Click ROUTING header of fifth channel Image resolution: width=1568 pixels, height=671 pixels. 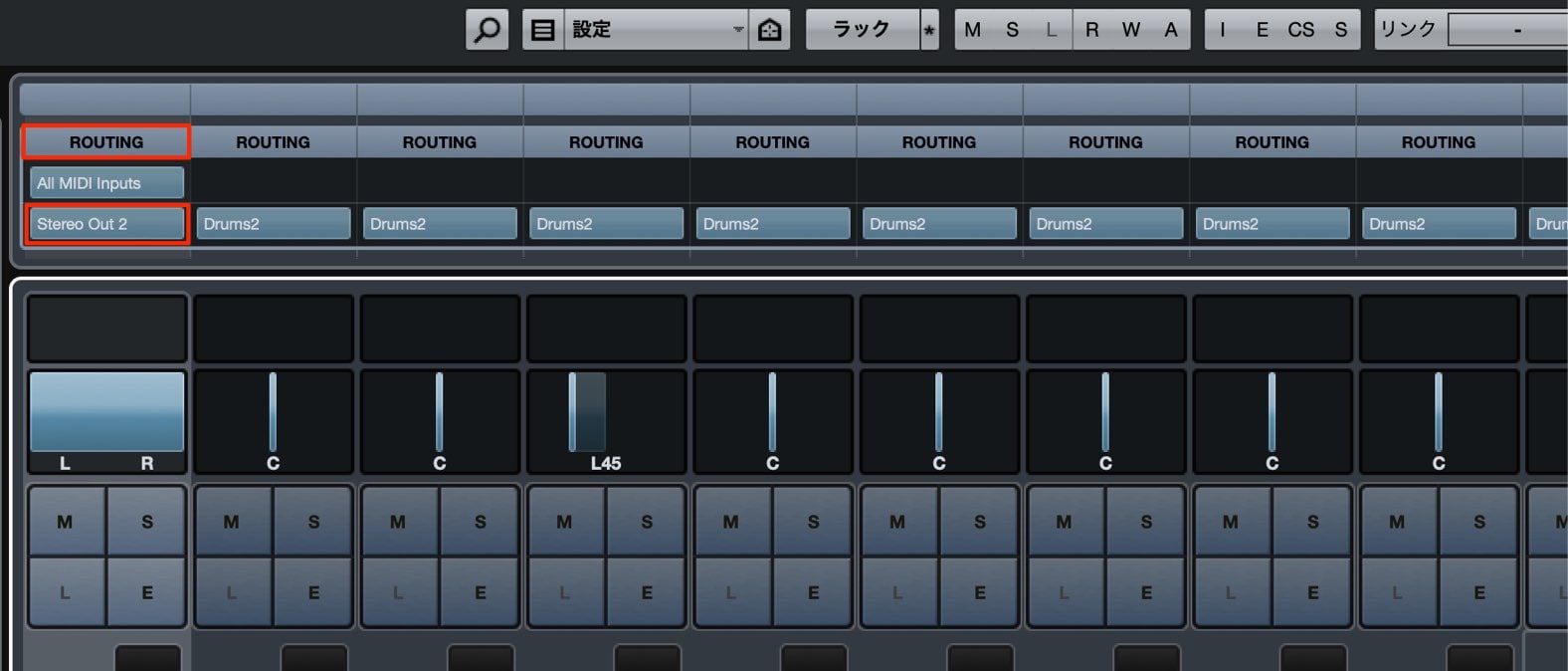[773, 142]
